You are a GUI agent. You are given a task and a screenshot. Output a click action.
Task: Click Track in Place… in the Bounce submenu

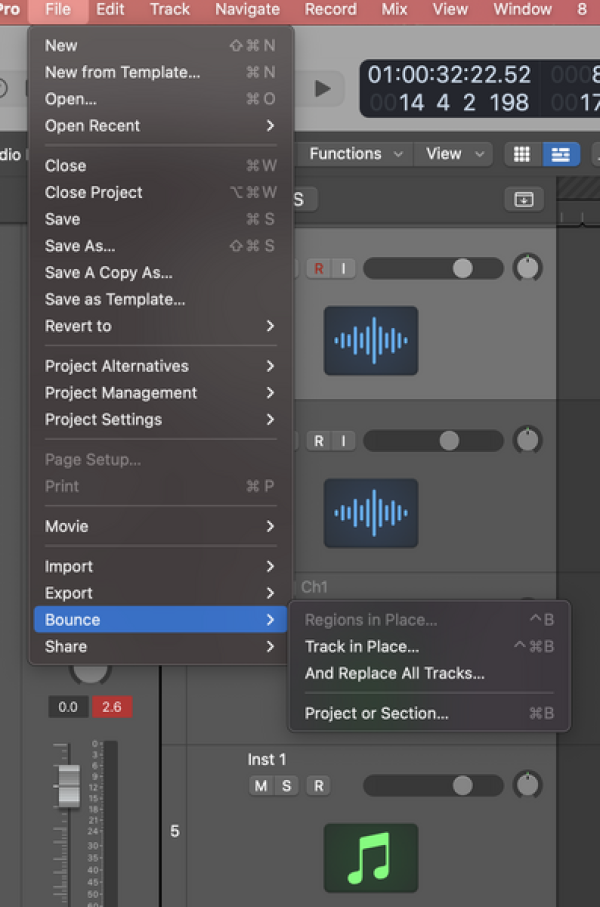coord(362,647)
